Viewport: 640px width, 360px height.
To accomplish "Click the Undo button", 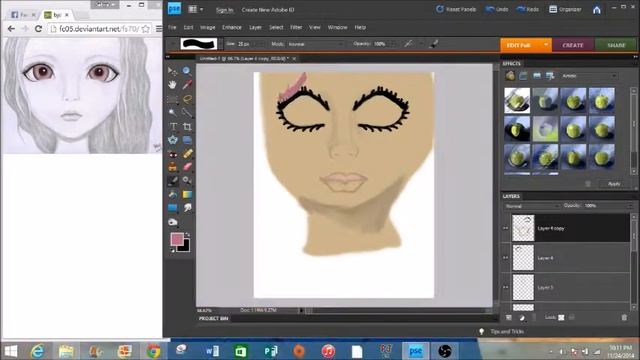I will point(497,9).
